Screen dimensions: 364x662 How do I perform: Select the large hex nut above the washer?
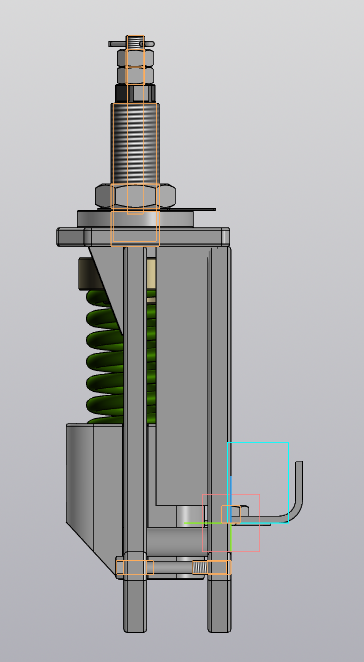pos(136,196)
